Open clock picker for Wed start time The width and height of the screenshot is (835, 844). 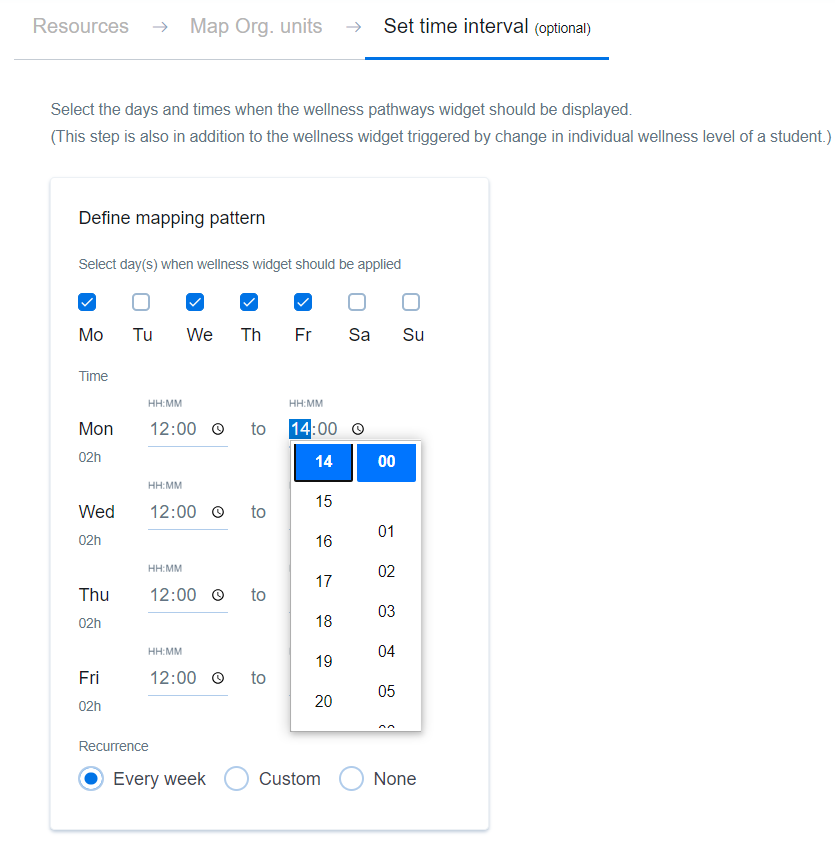coord(217,512)
